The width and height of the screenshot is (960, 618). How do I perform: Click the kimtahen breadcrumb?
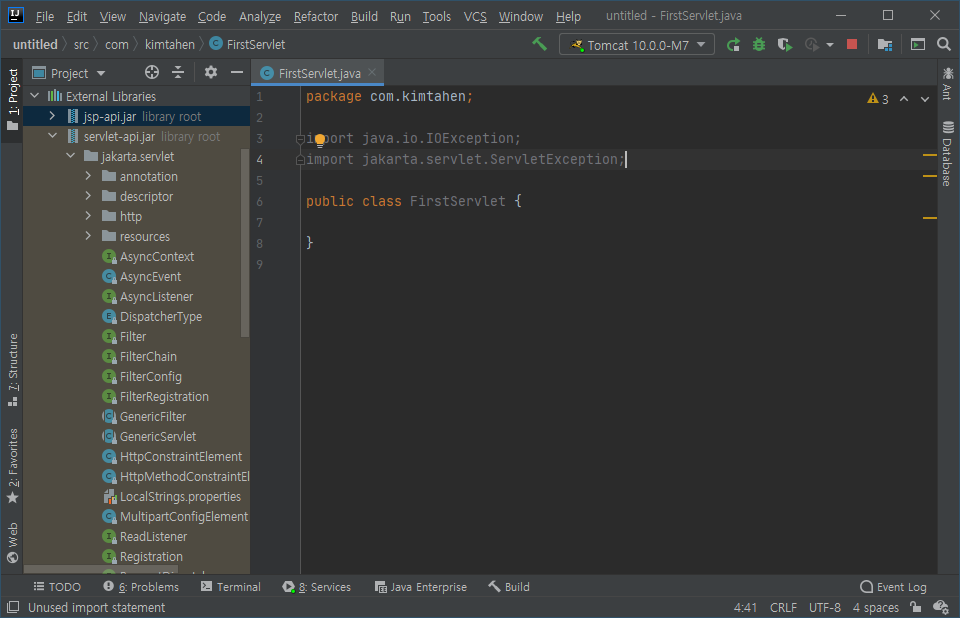pos(170,45)
